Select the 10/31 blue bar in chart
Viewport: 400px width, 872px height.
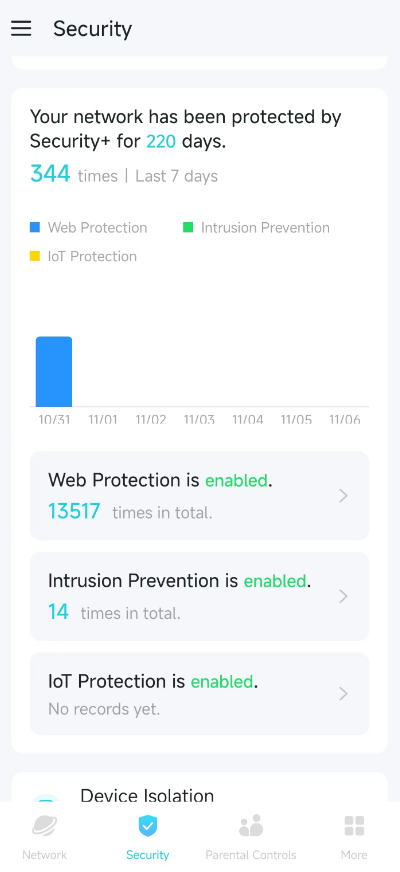[x=54, y=371]
